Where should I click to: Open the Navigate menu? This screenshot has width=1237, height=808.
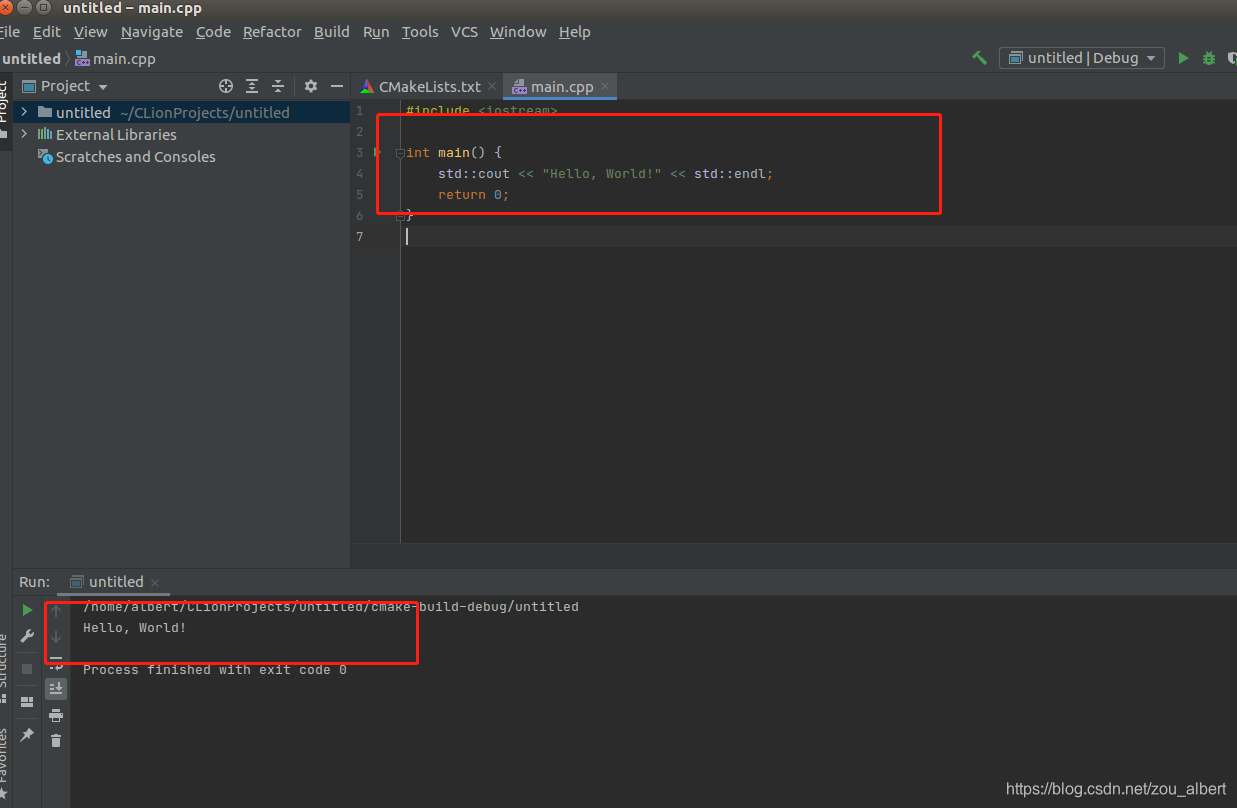152,32
